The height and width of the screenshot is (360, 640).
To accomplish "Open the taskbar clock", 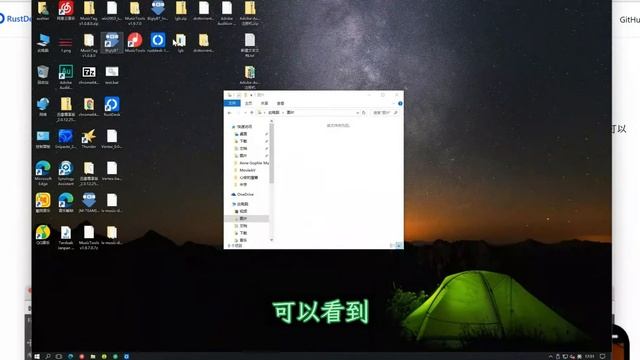I will click(x=590, y=356).
